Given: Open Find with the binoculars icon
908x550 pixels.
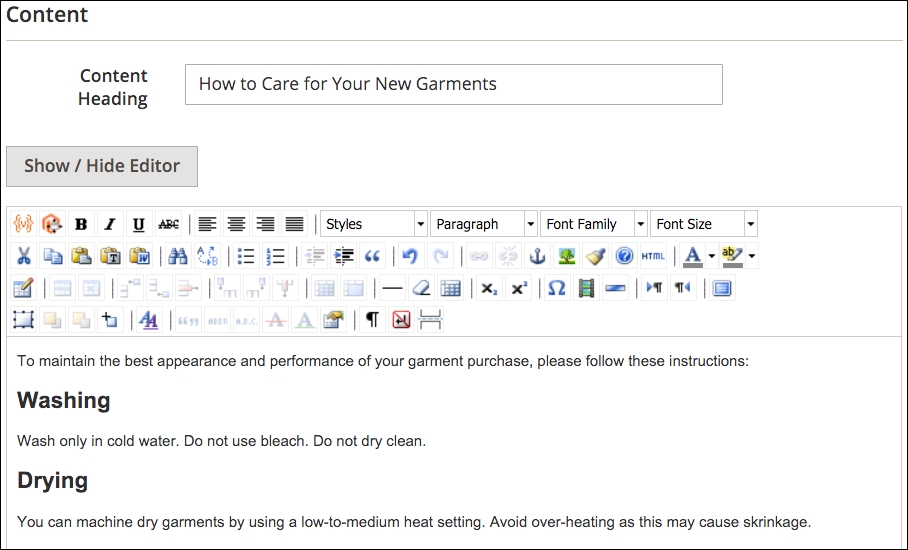Looking at the screenshot, I should (178, 256).
